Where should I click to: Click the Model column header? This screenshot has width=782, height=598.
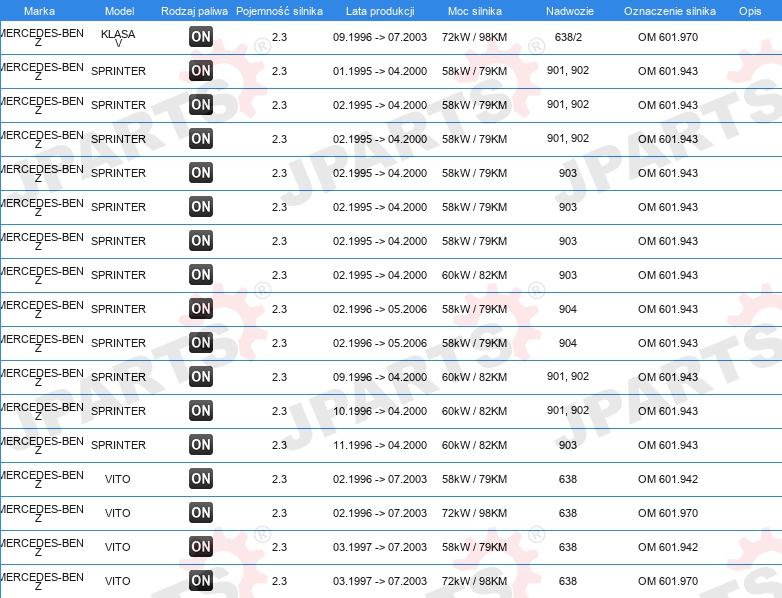tap(120, 11)
